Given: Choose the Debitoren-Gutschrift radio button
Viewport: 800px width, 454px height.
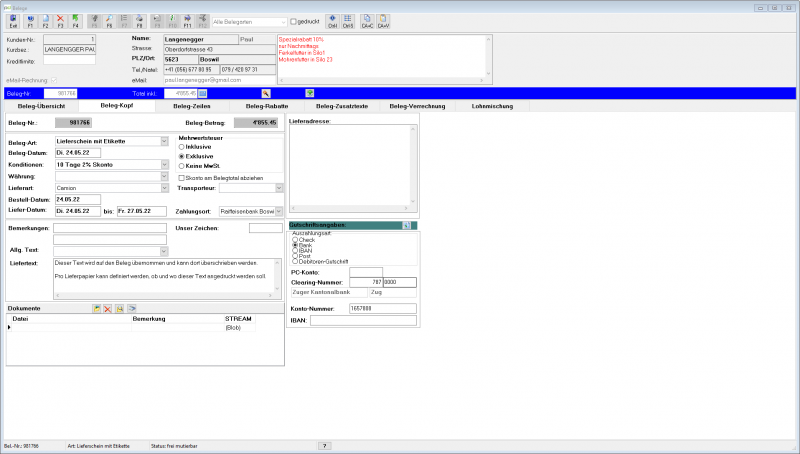Looking at the screenshot, I should [295, 262].
